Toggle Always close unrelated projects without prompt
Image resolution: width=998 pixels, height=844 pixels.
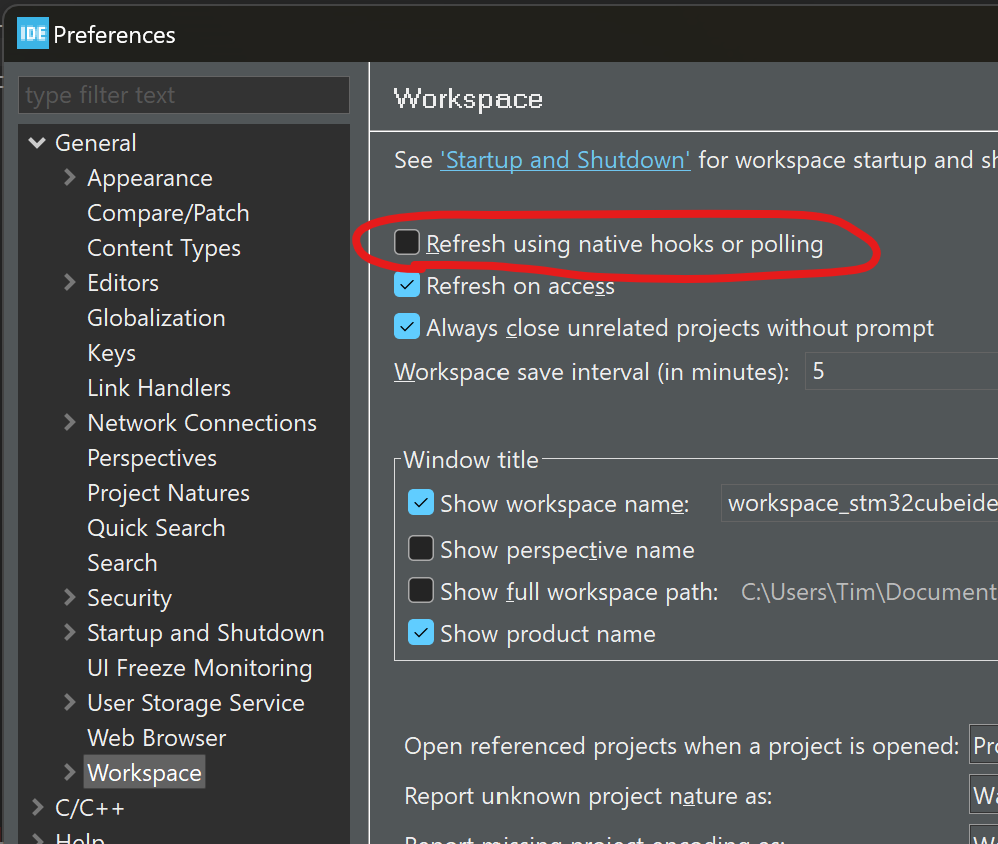tap(407, 327)
